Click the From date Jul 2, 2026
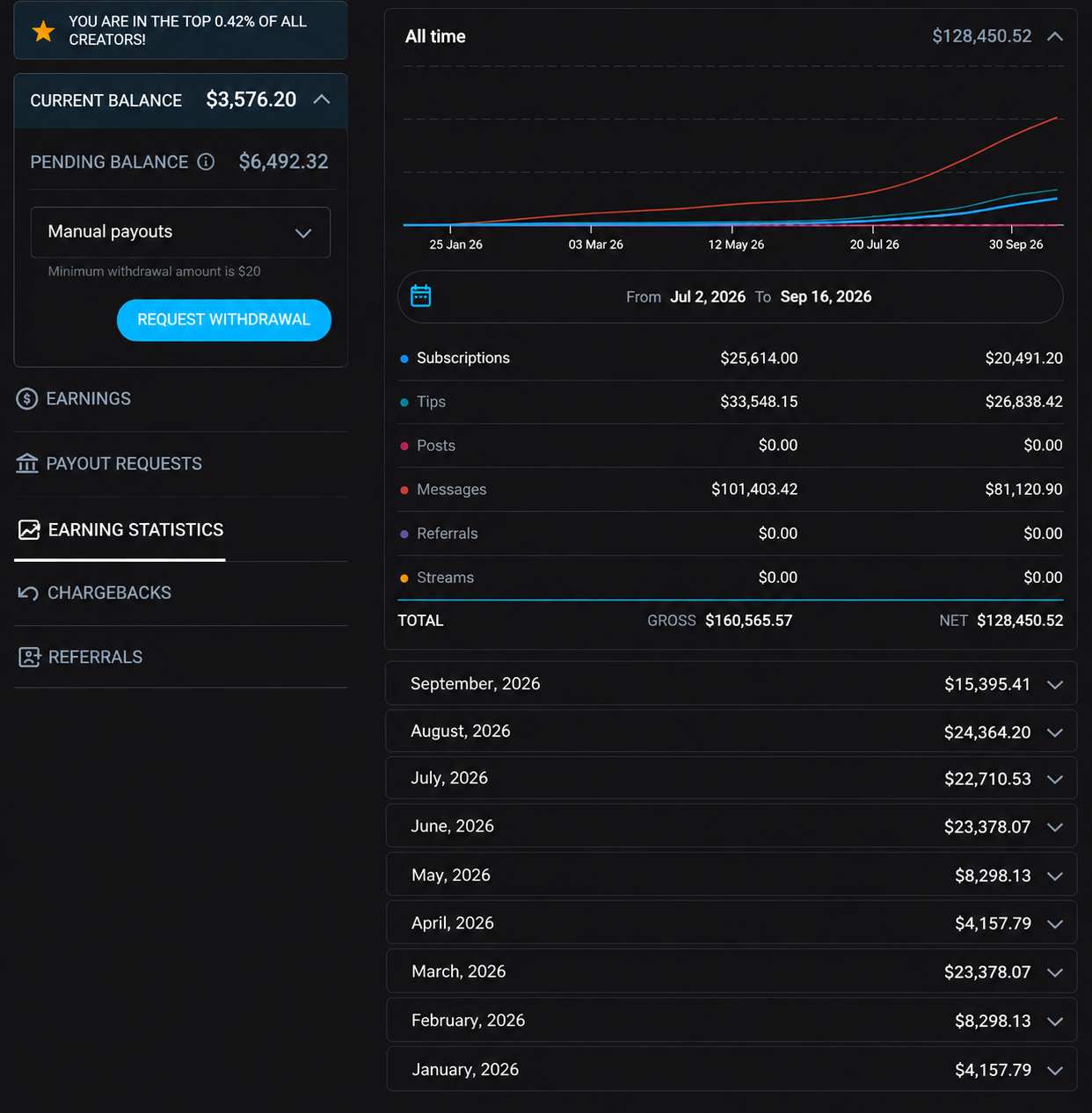This screenshot has width=1092, height=1113. pos(708,297)
